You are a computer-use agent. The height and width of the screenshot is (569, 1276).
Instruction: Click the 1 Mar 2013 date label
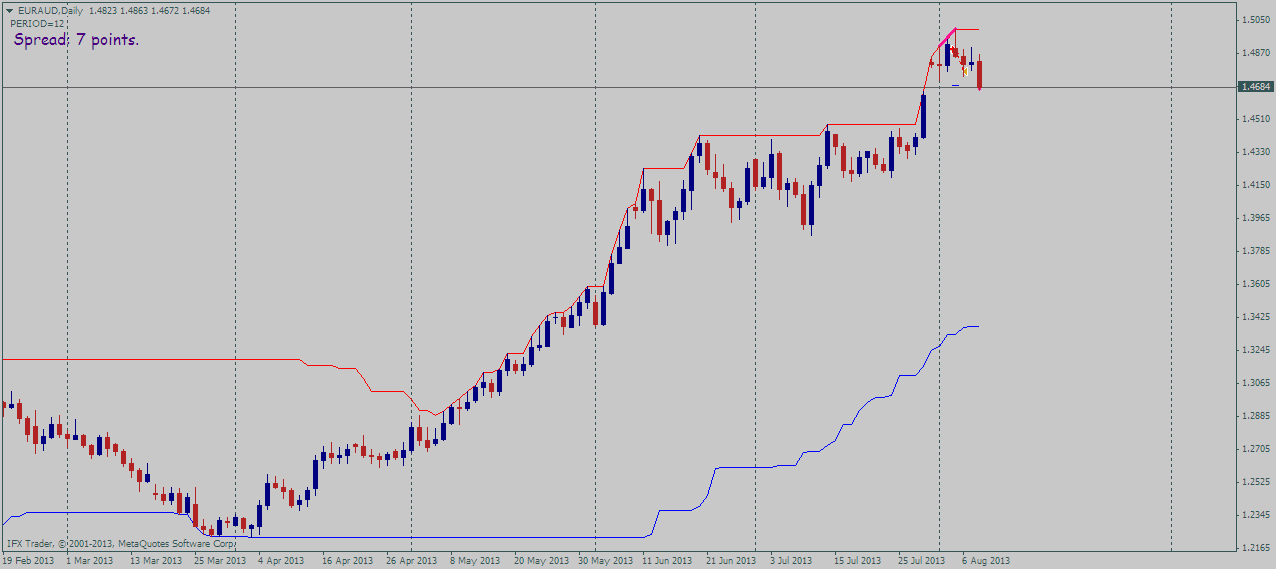(x=91, y=561)
